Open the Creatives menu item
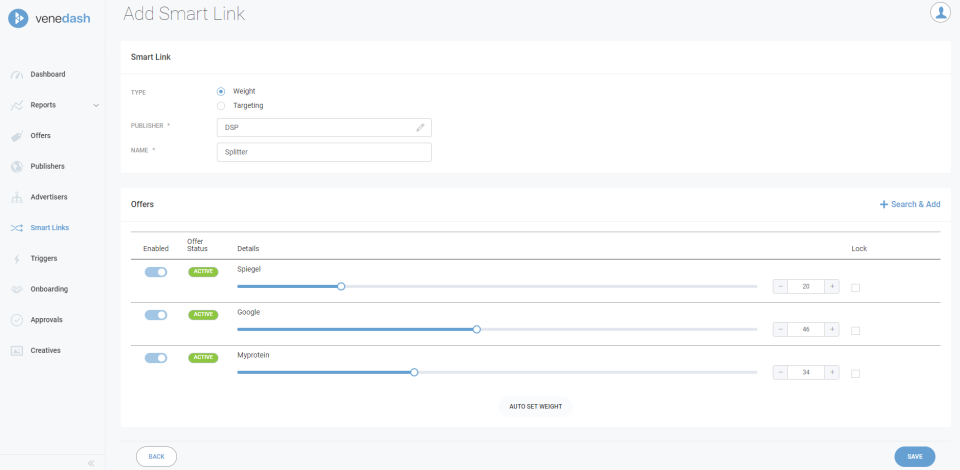Viewport: 960px width, 470px height. coord(45,351)
